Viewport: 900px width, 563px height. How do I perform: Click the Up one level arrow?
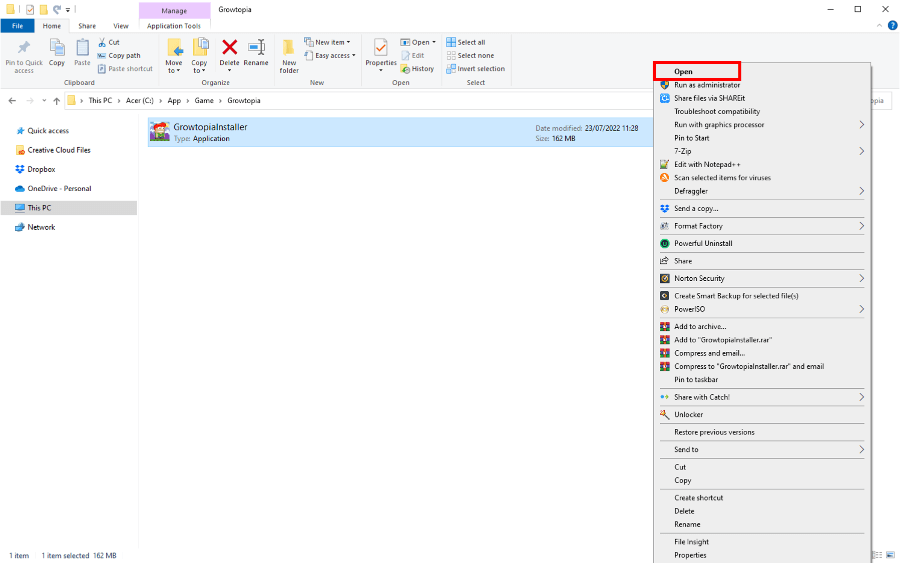pos(56,100)
